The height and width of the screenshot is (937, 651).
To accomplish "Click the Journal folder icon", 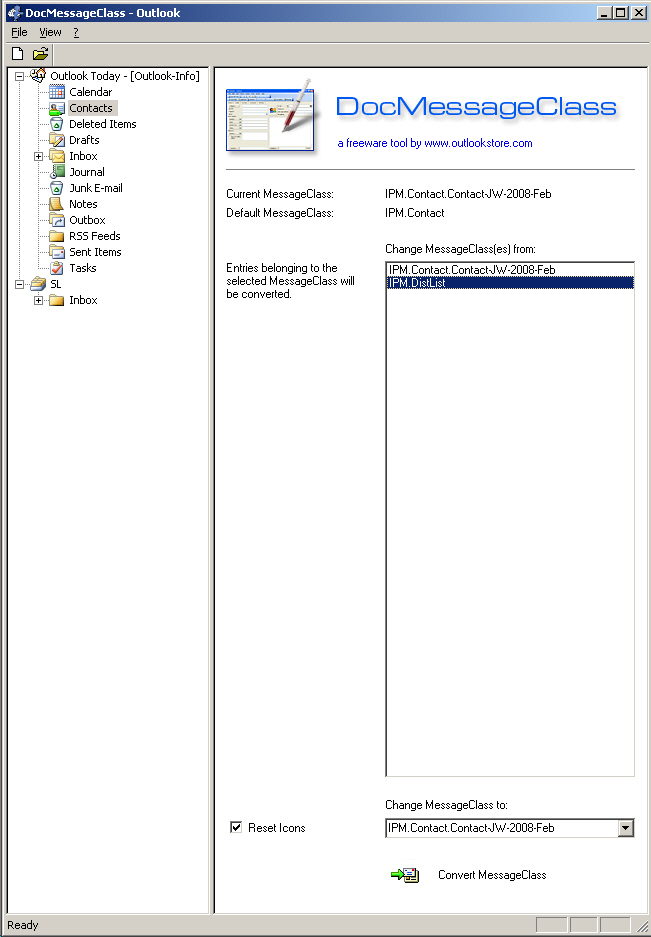I will [x=57, y=172].
